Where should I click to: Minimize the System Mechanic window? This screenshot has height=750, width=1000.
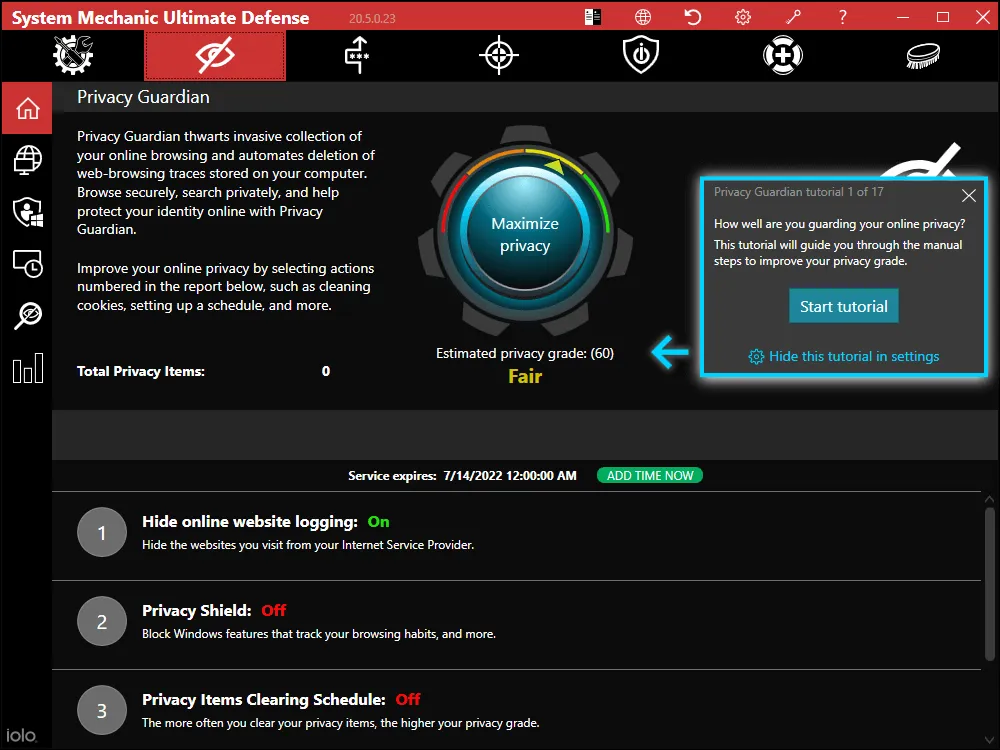pos(902,17)
